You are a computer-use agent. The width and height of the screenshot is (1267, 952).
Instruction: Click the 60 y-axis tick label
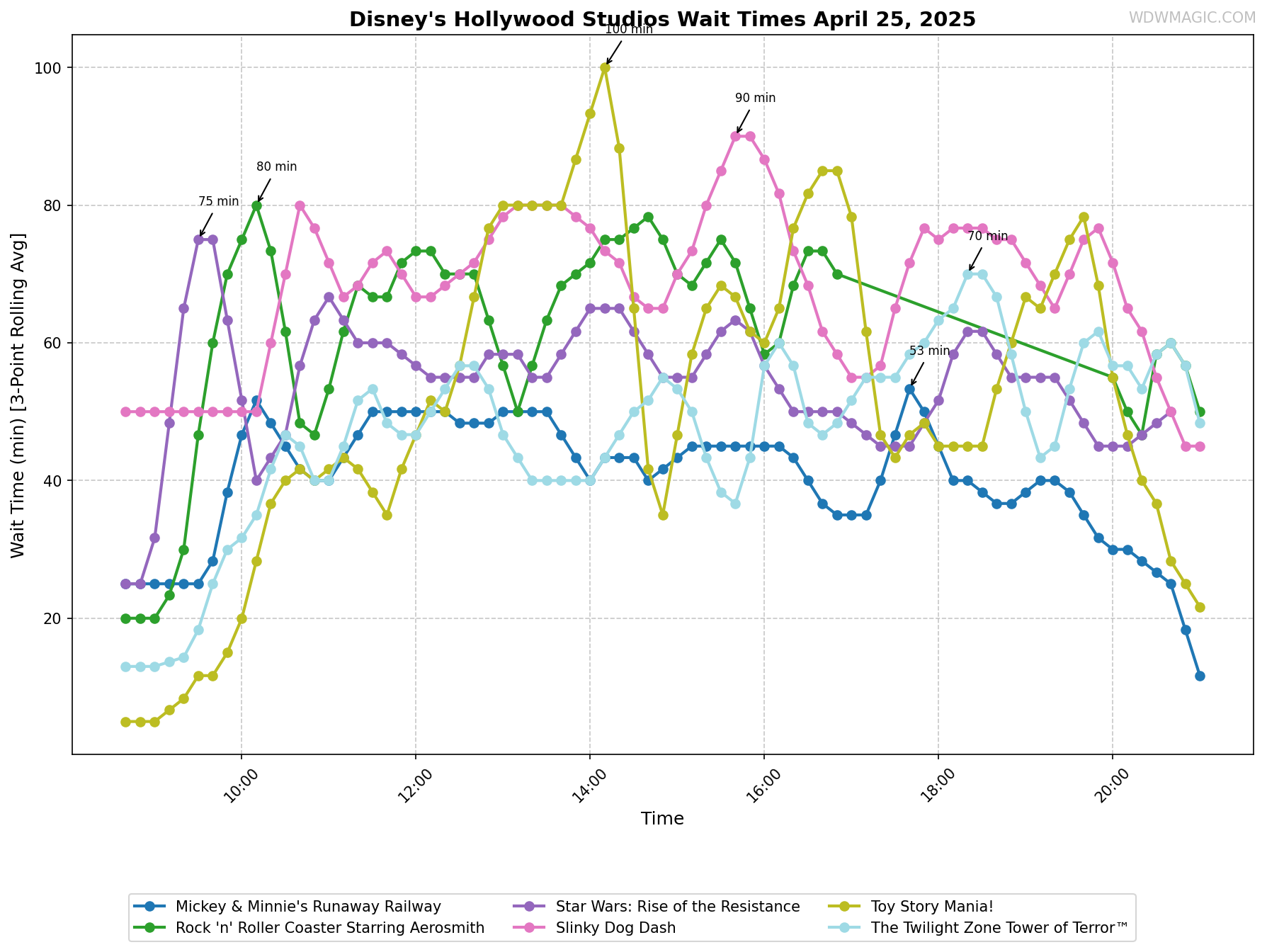[53, 343]
